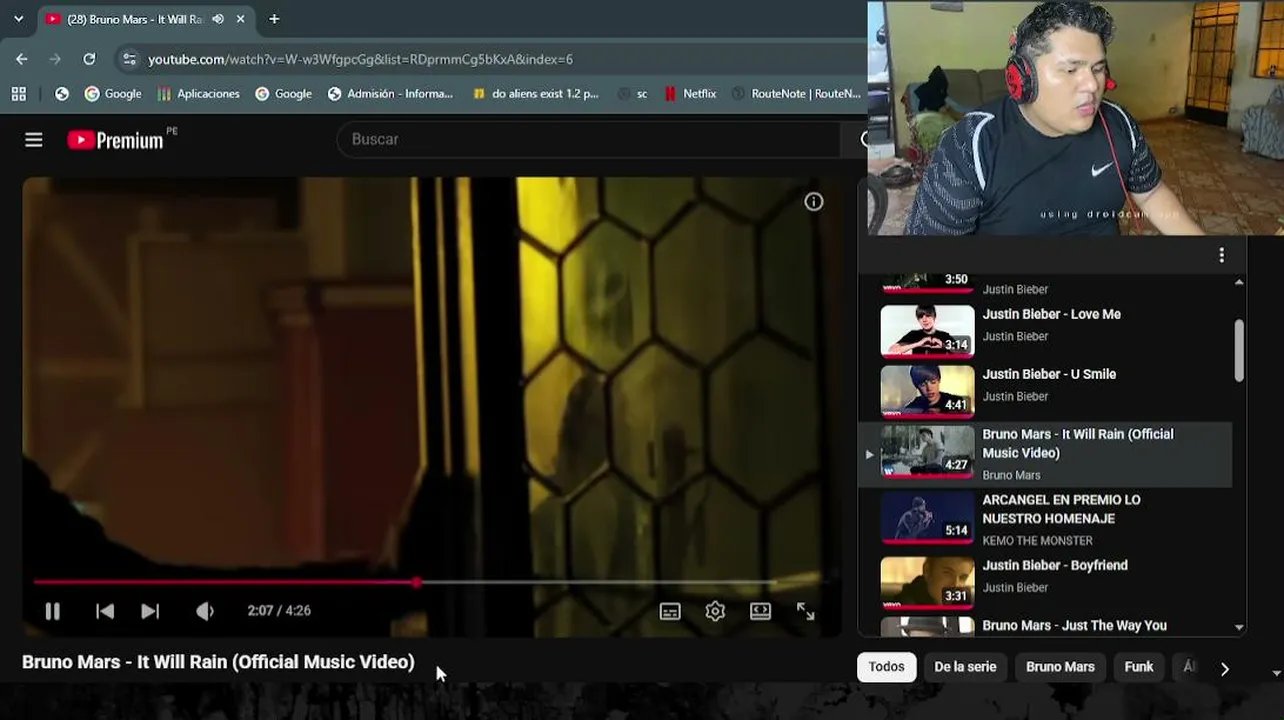Select the Justin Bieber - Love Me title
Screen dimensions: 1284x720
(1051, 314)
